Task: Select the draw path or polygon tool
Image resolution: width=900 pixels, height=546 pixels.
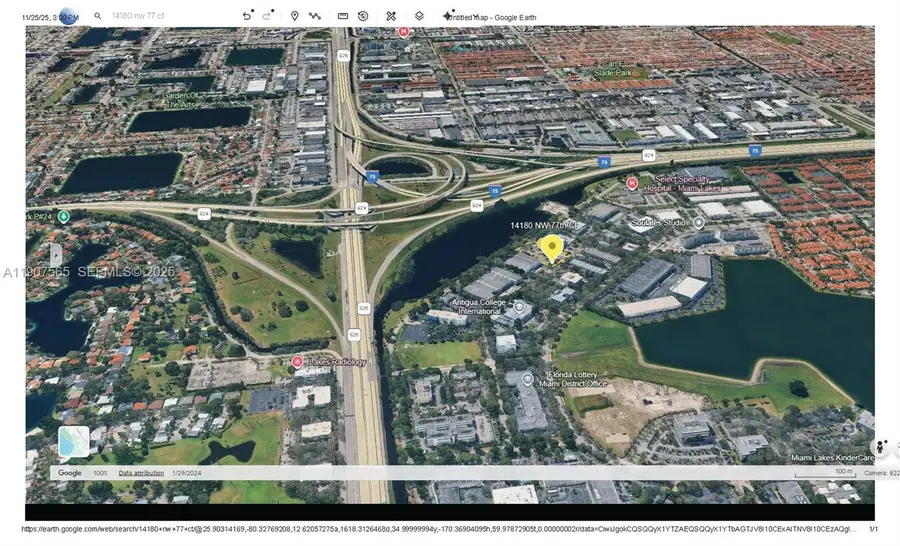Action: click(315, 16)
